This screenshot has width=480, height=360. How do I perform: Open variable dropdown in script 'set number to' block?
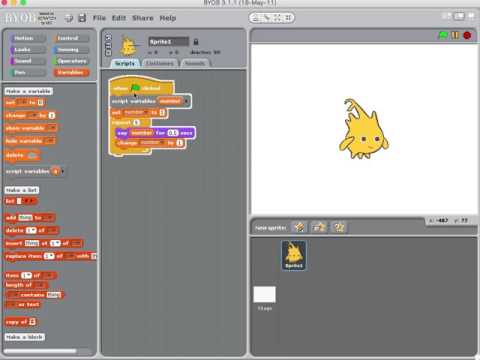pos(136,113)
